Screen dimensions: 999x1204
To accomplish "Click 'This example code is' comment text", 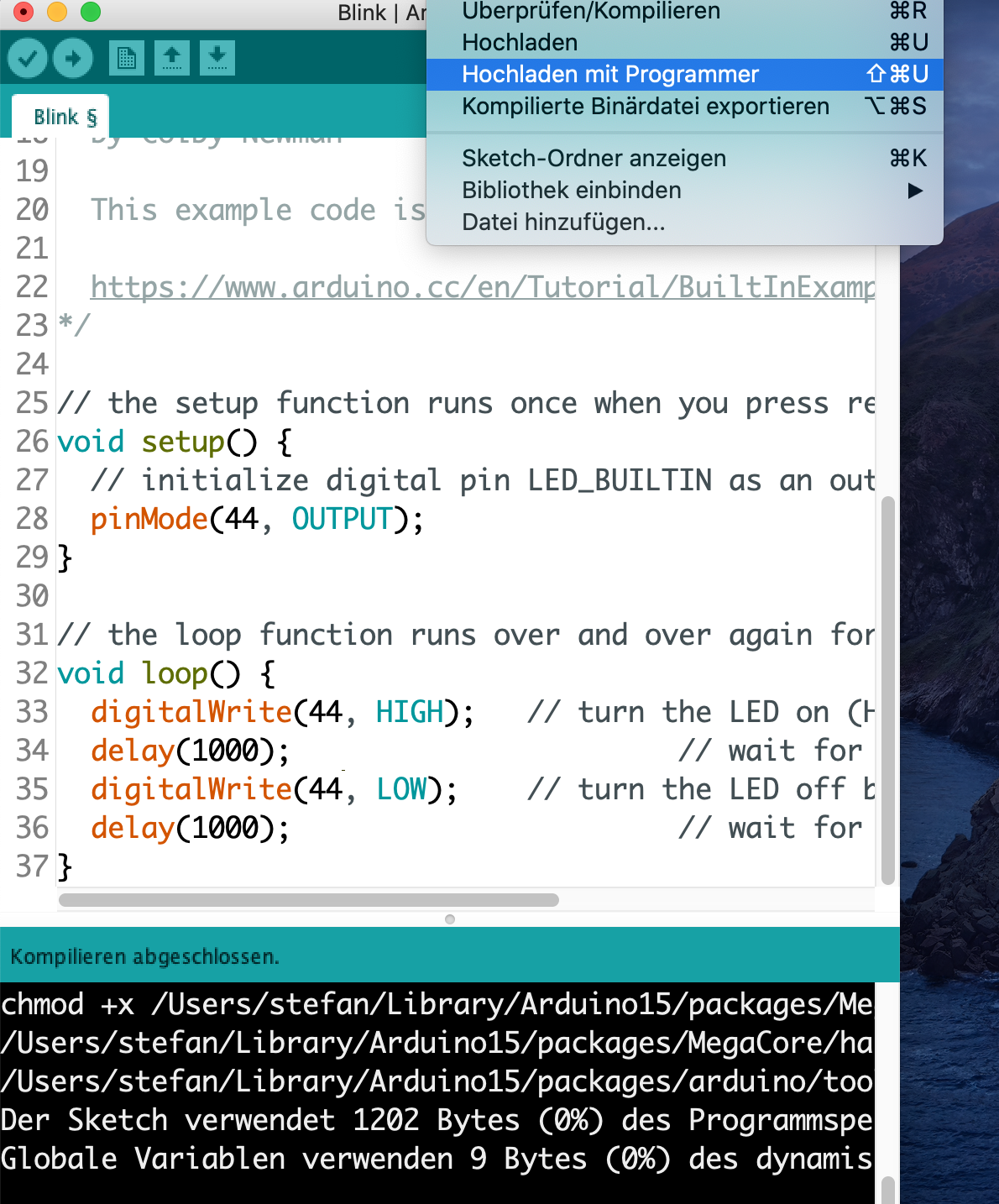I will tap(259, 210).
